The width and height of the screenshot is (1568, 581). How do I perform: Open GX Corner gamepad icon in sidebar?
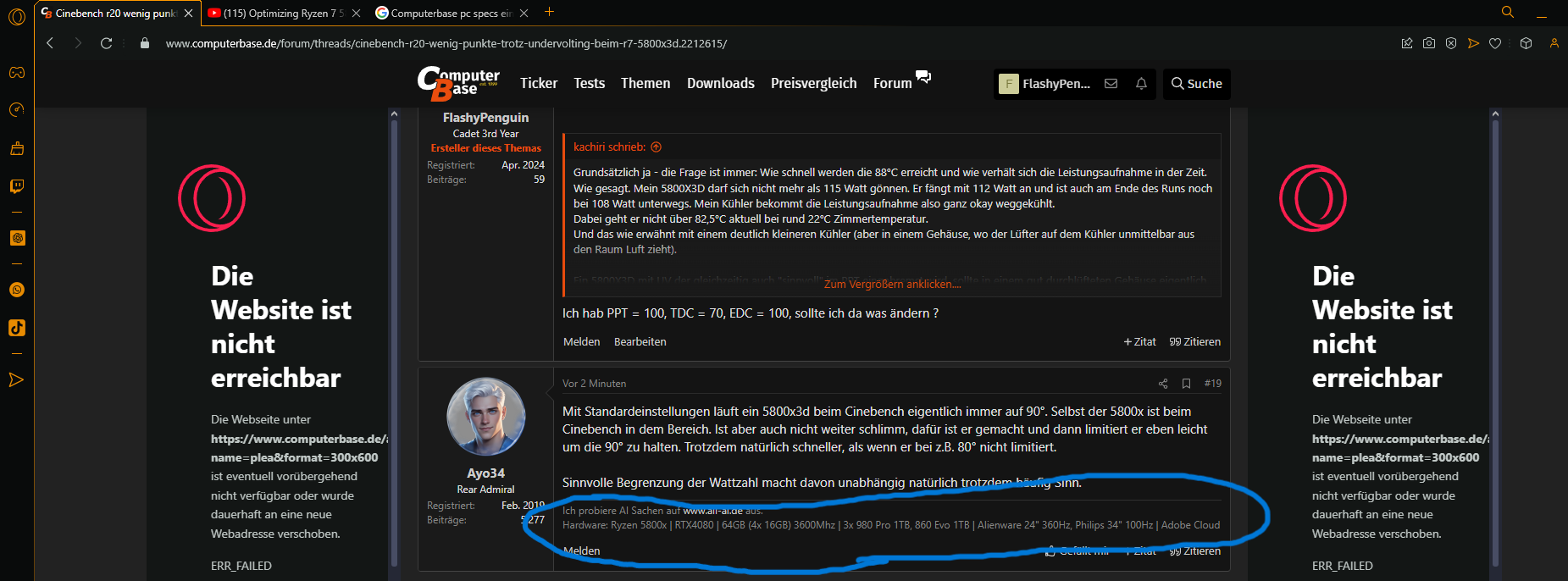point(17,73)
